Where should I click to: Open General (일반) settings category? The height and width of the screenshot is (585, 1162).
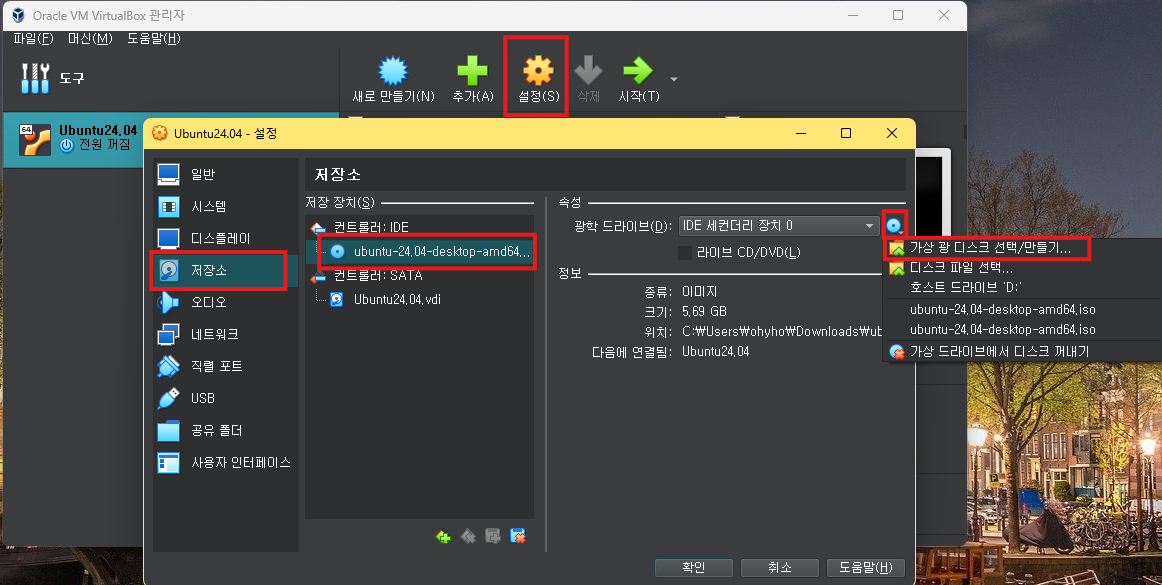(x=225, y=174)
